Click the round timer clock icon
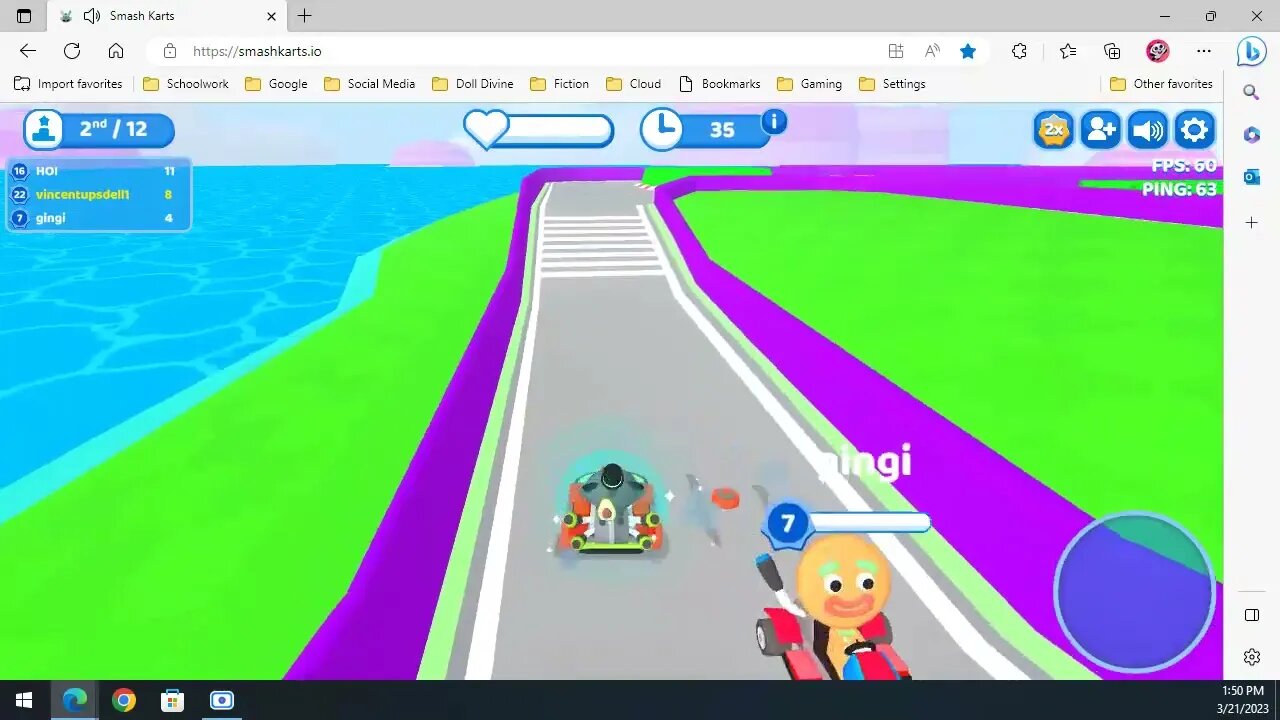 pos(661,129)
